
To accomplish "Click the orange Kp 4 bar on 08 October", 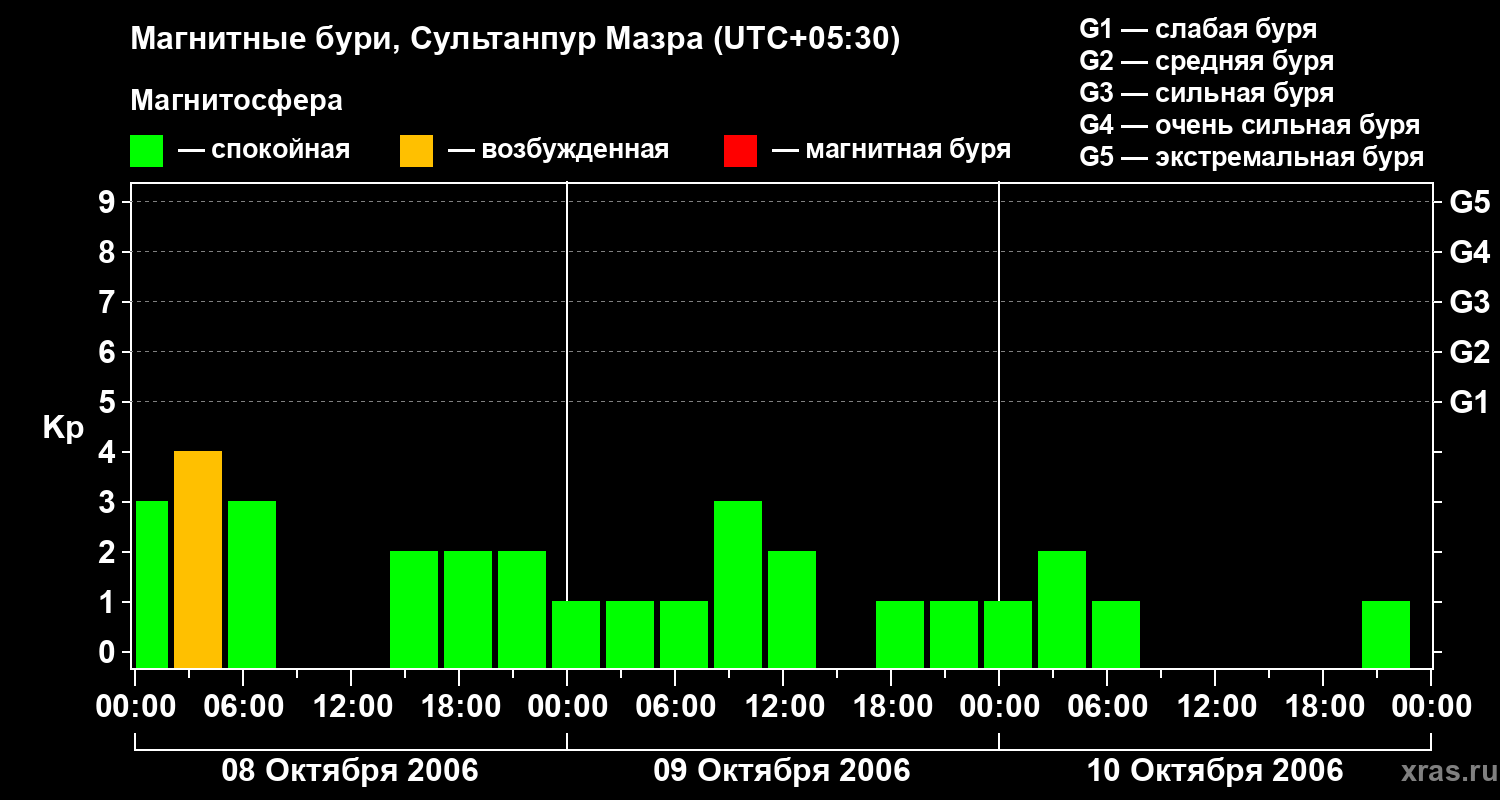I will click(198, 560).
